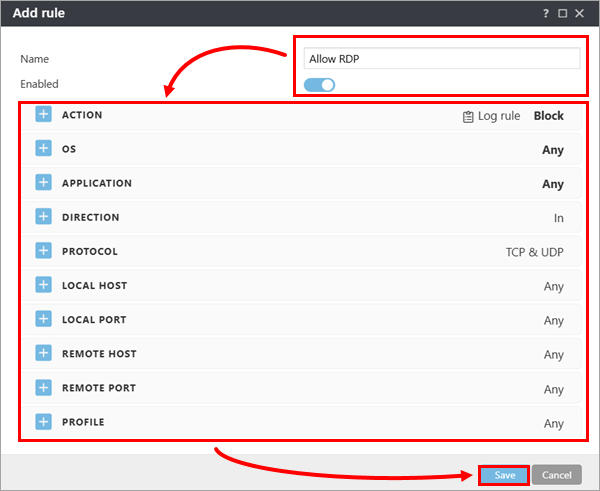Expand the ACTION section plus icon
600x491 pixels.
click(x=43, y=115)
